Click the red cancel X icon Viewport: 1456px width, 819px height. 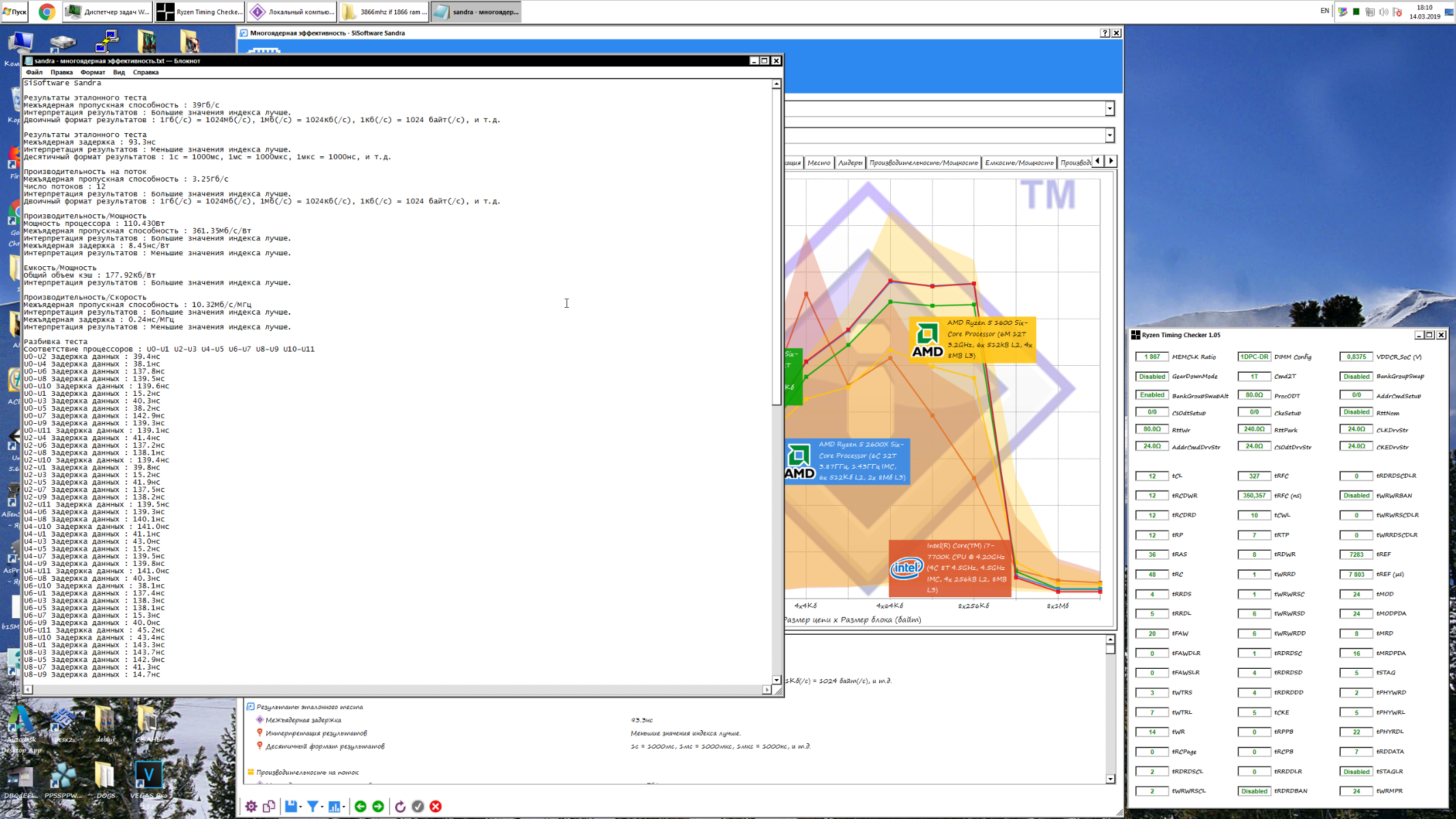[x=436, y=807]
